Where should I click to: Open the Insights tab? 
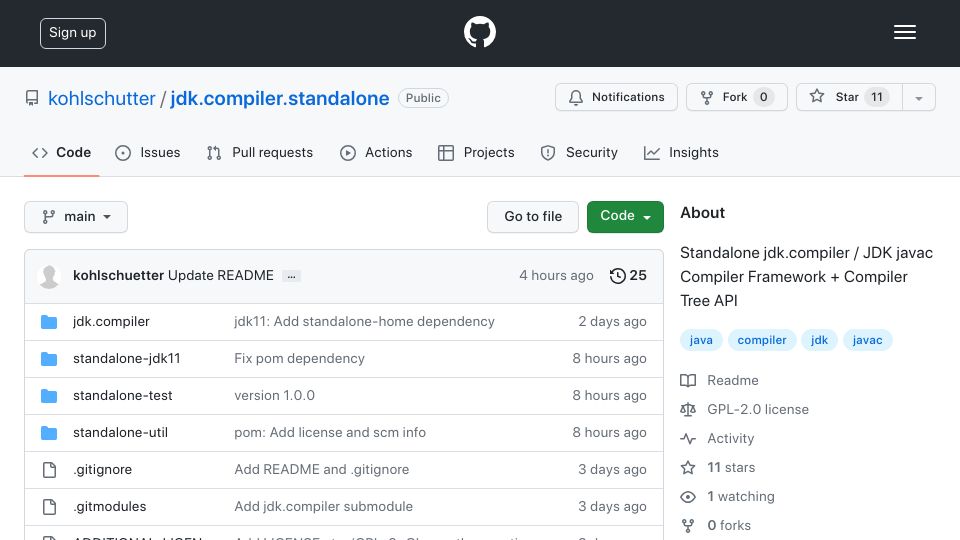click(681, 152)
